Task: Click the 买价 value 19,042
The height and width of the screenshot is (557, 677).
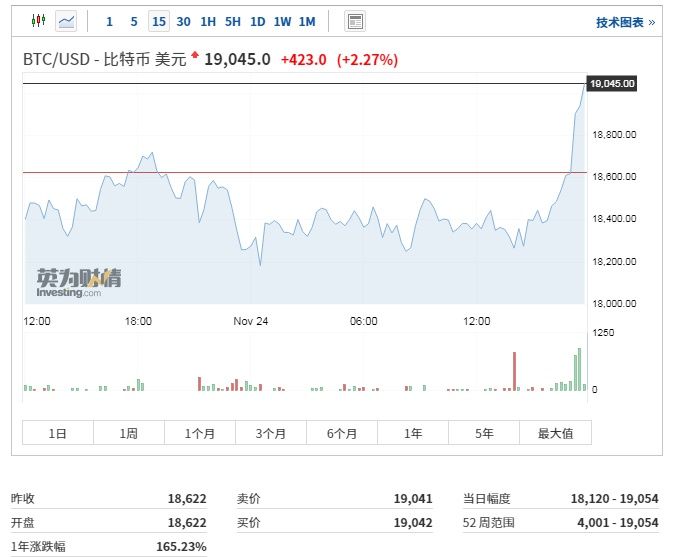Action: click(x=413, y=522)
